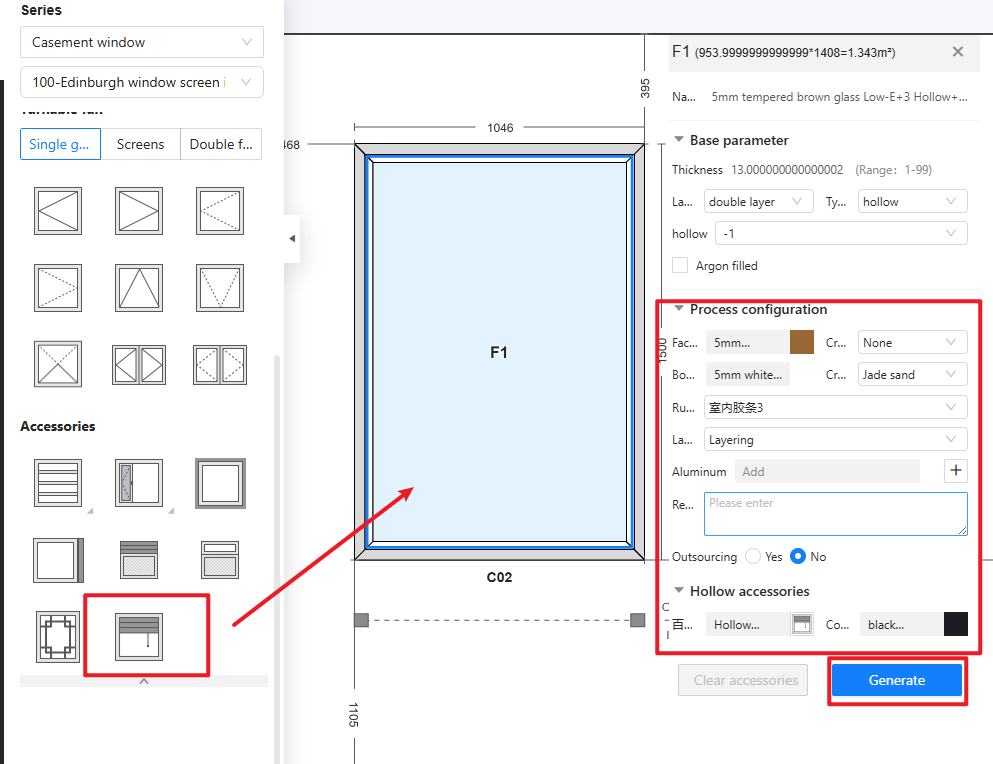Open the double layer dropdown

click(758, 202)
